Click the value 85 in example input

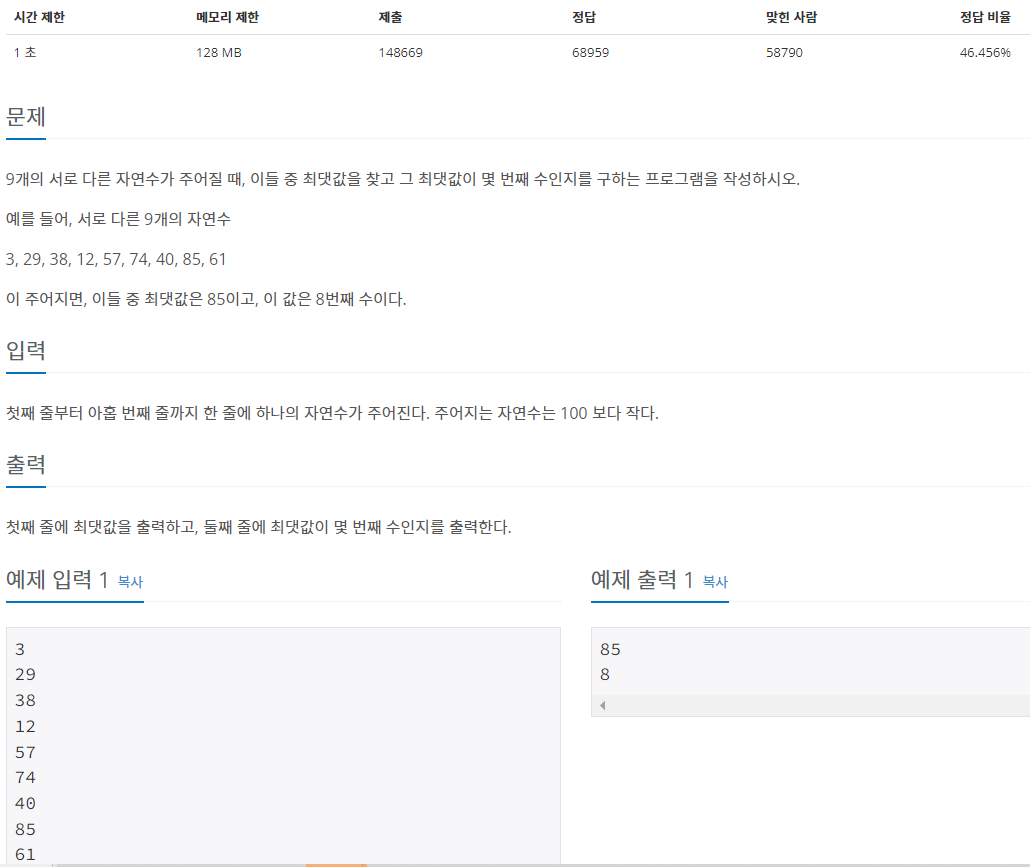26,830
